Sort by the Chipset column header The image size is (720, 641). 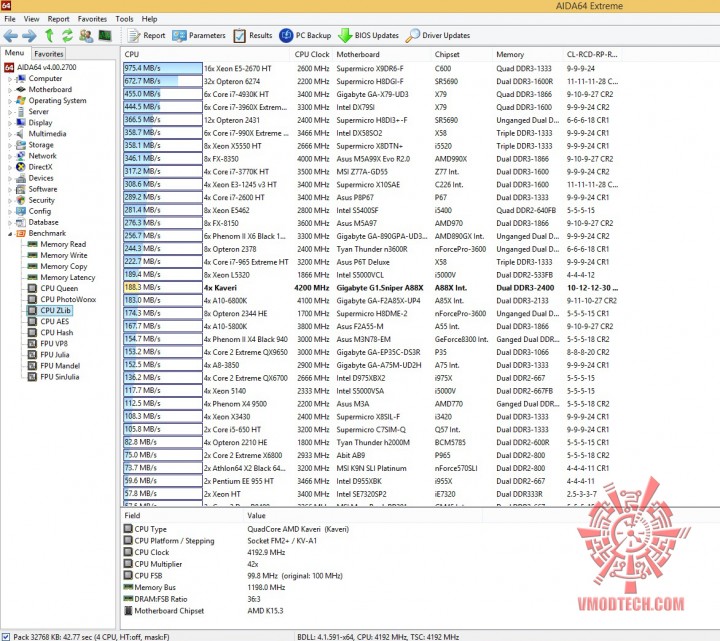(461, 54)
